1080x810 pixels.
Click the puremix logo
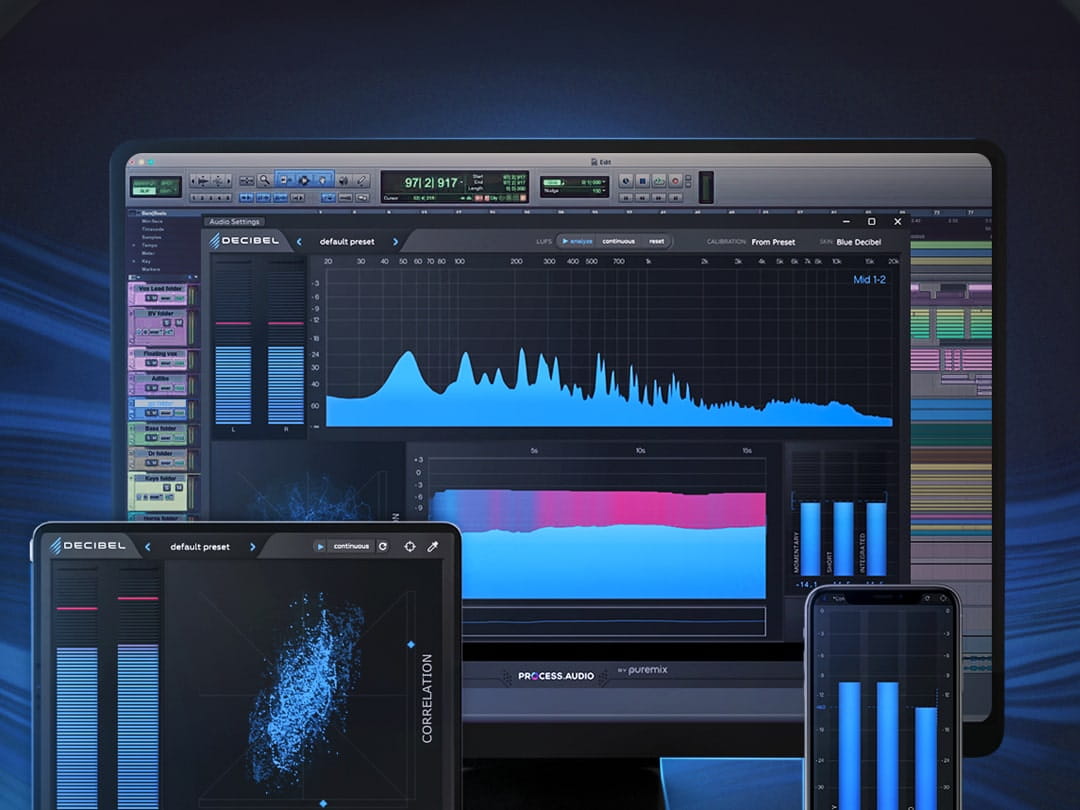click(647, 669)
